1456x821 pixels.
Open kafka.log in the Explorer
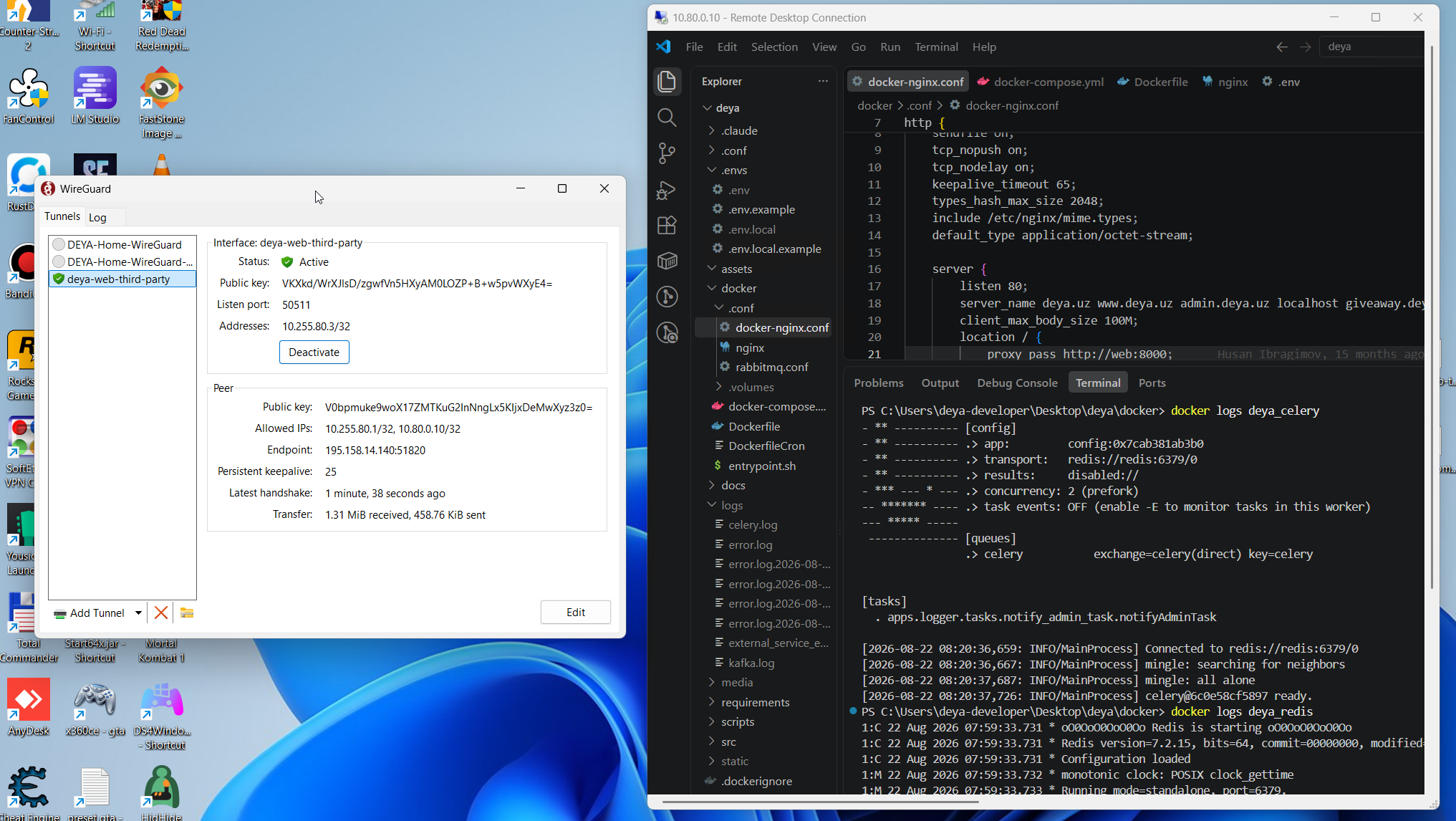[751, 663]
